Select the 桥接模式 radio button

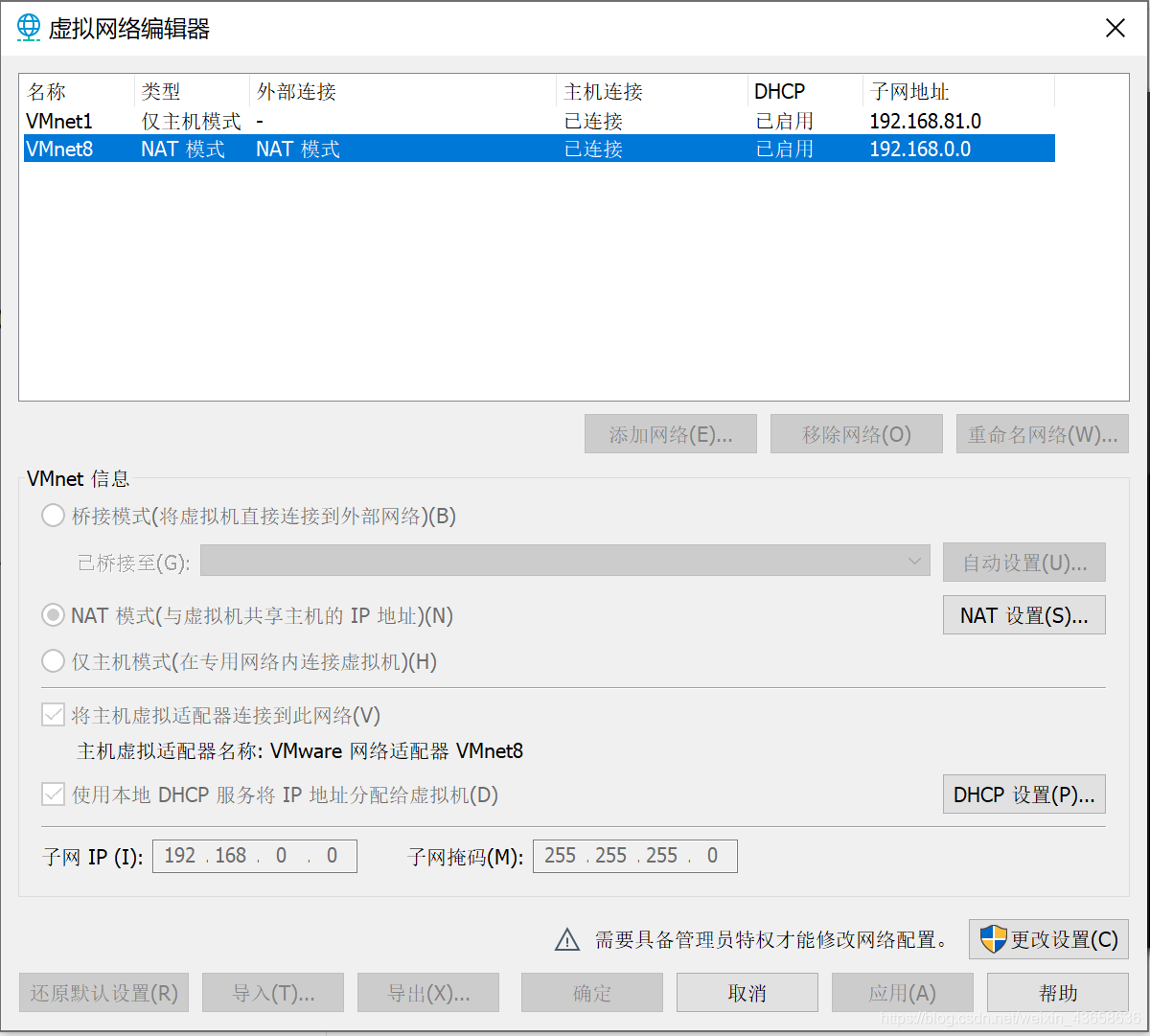tap(54, 517)
